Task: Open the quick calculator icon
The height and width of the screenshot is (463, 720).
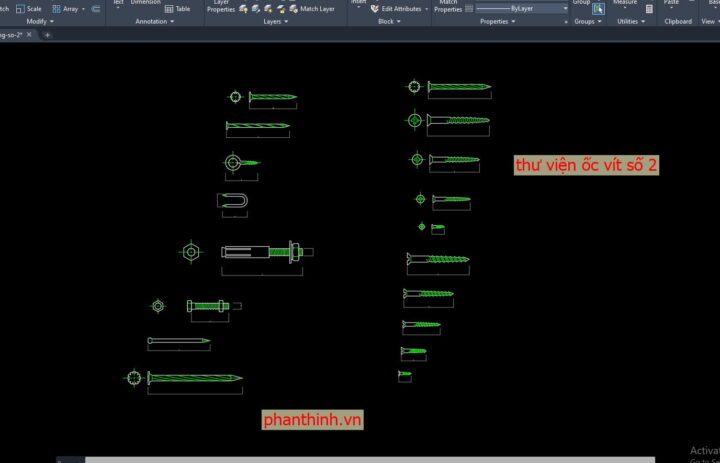Action: (649, 9)
